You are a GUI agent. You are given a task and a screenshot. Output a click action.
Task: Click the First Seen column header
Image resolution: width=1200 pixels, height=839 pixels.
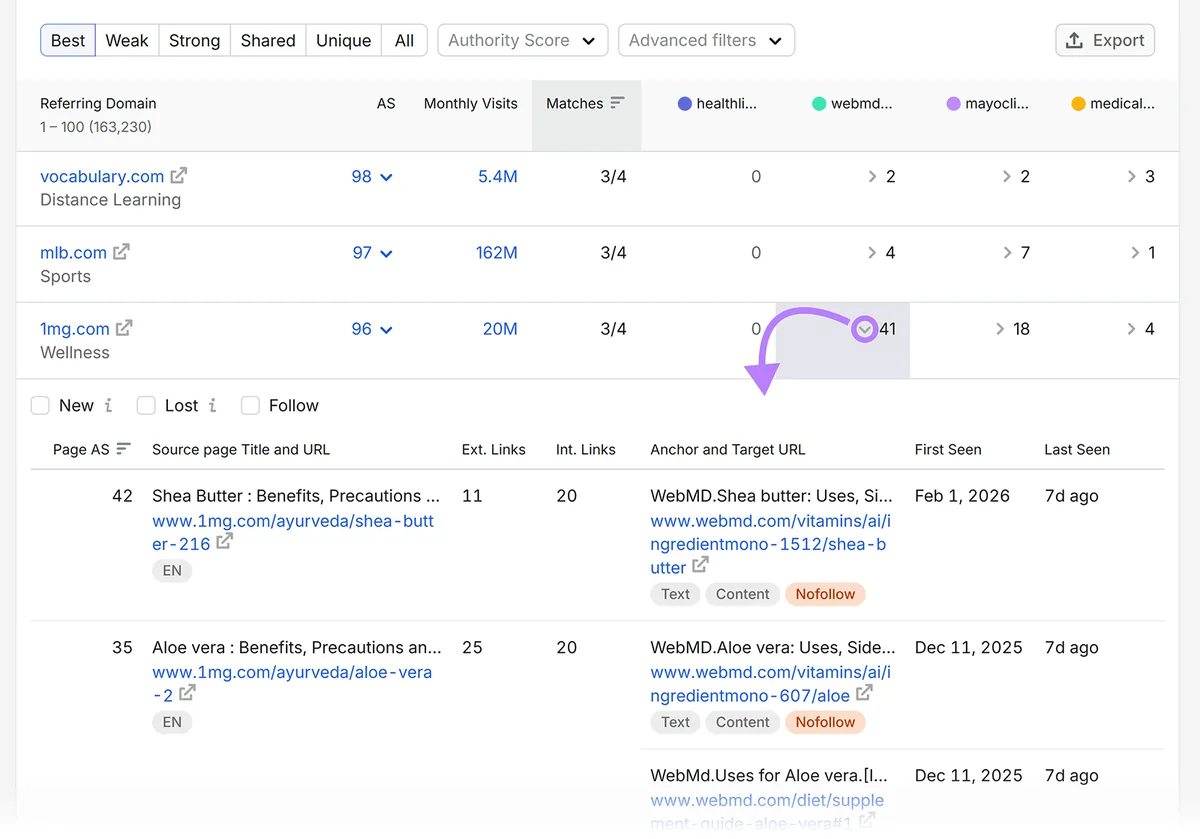[948, 449]
